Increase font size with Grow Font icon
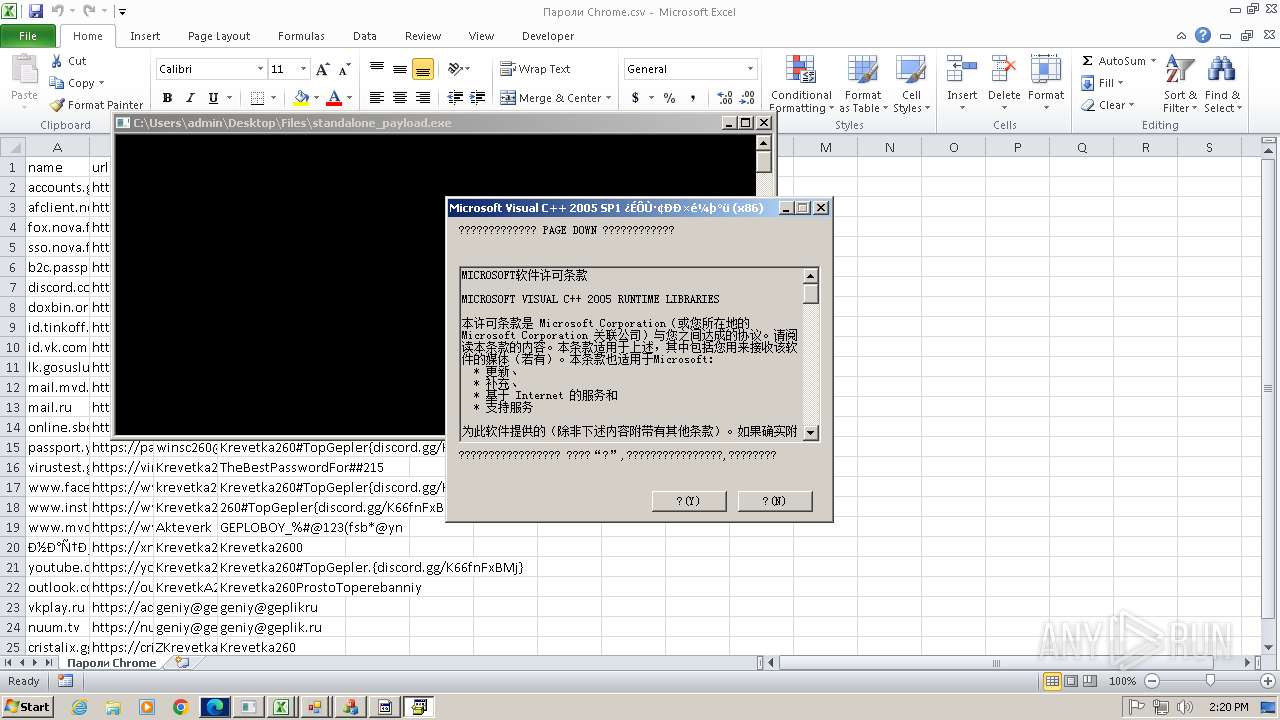 tap(322, 69)
